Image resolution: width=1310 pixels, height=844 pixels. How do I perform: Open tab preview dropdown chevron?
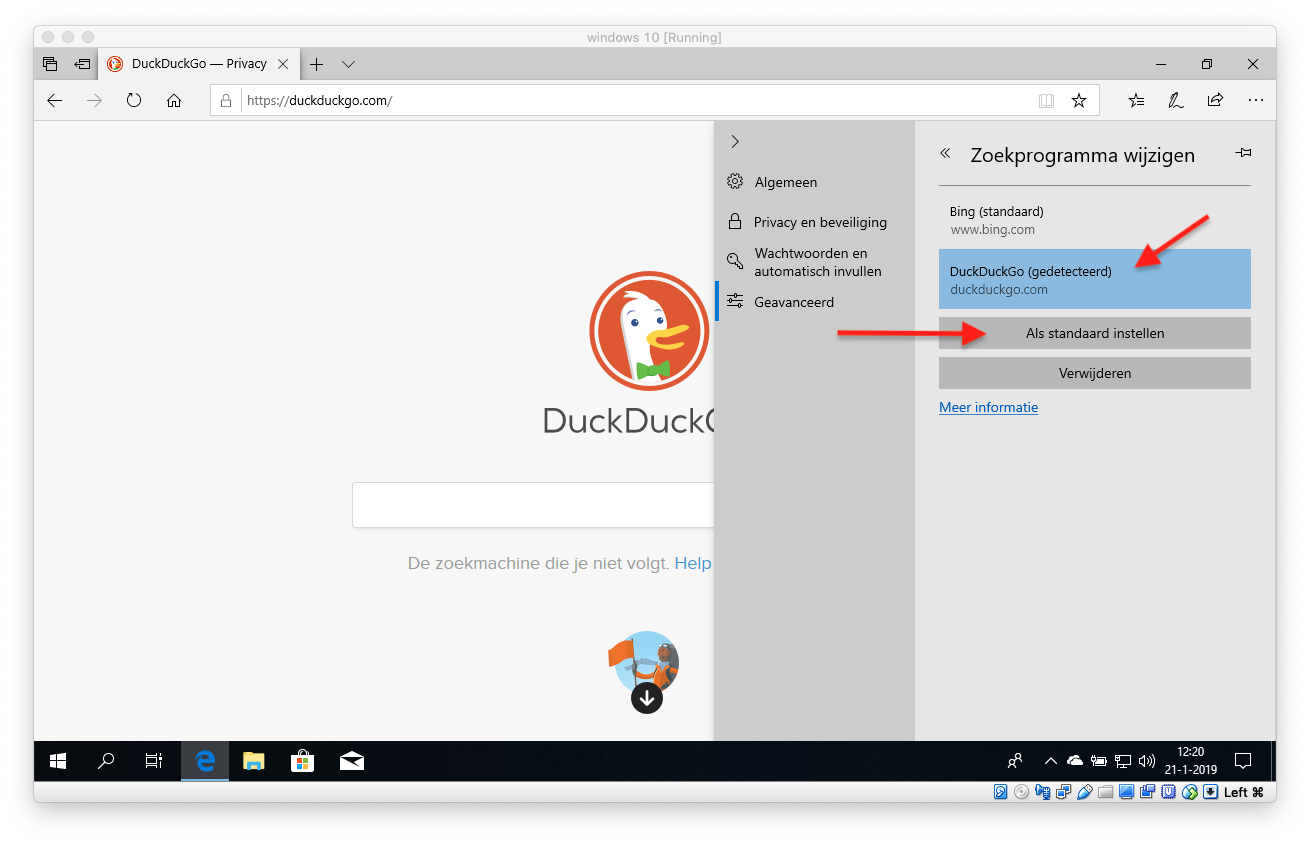pyautogui.click(x=348, y=64)
